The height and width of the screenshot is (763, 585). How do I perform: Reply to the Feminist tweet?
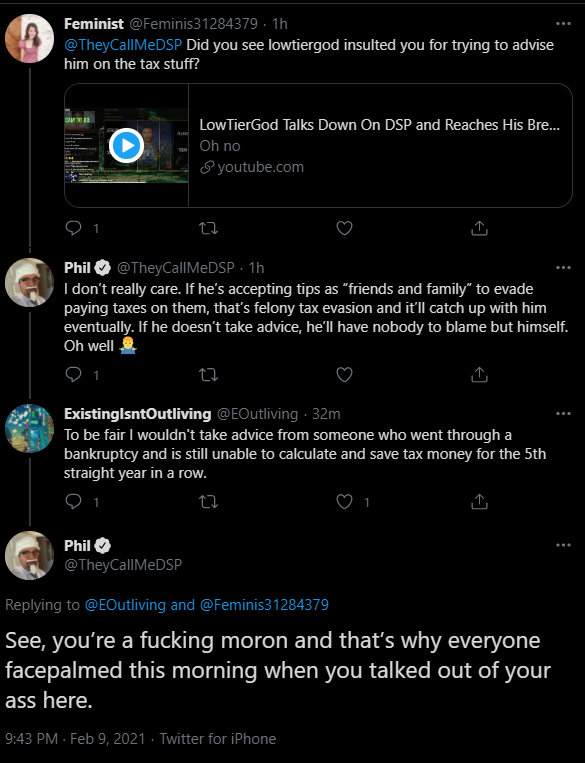(x=73, y=228)
